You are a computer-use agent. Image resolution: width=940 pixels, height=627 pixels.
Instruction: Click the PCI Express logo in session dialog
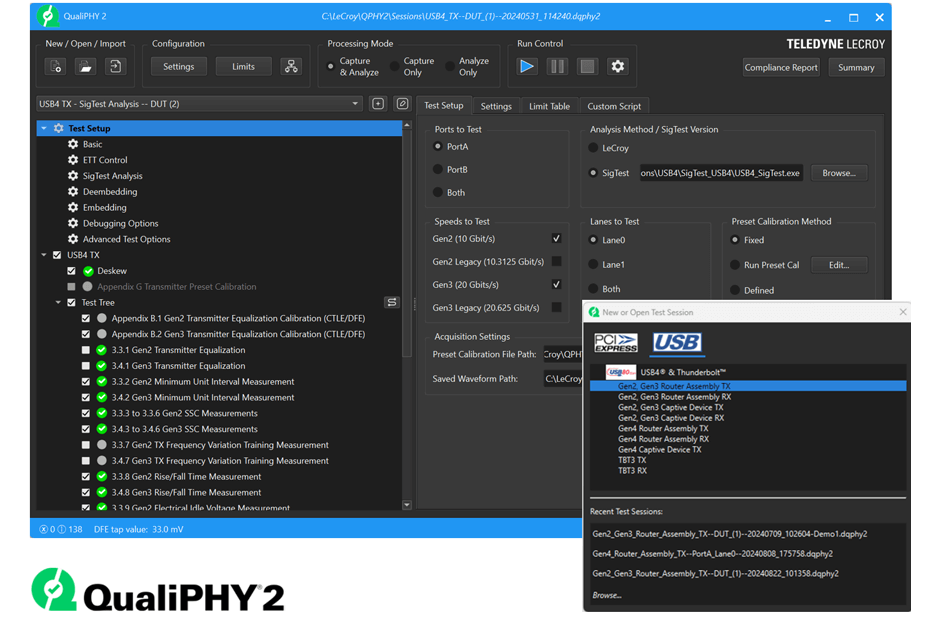click(616, 343)
